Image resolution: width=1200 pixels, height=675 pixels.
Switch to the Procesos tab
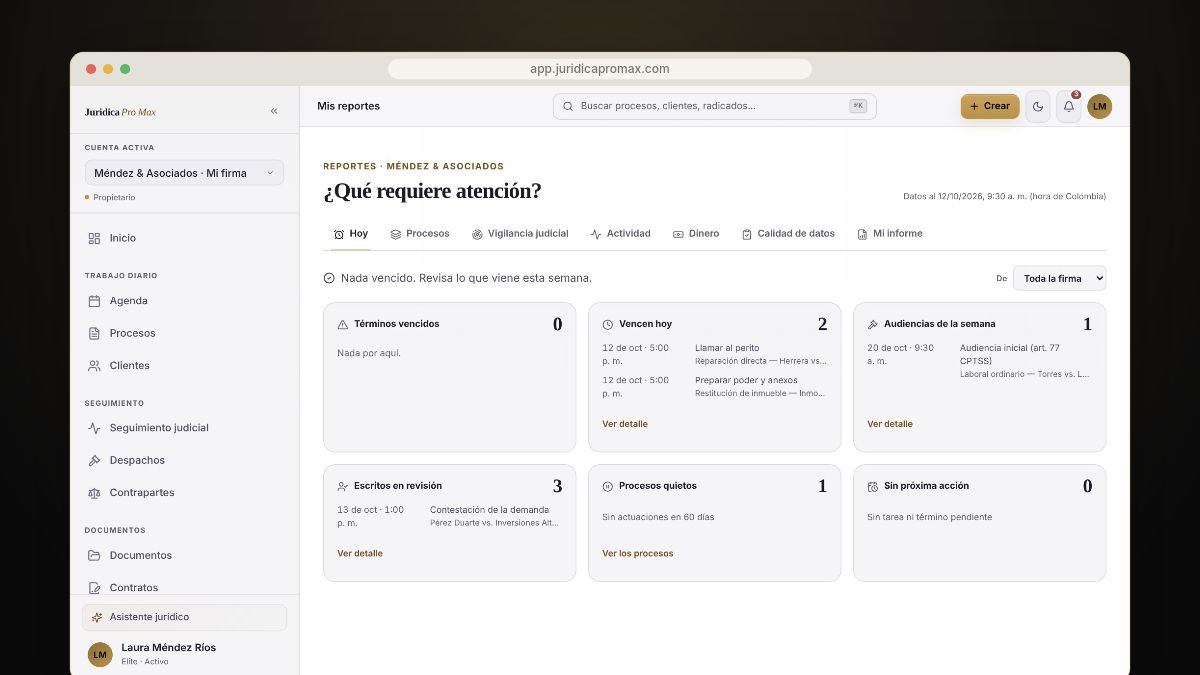click(x=420, y=234)
